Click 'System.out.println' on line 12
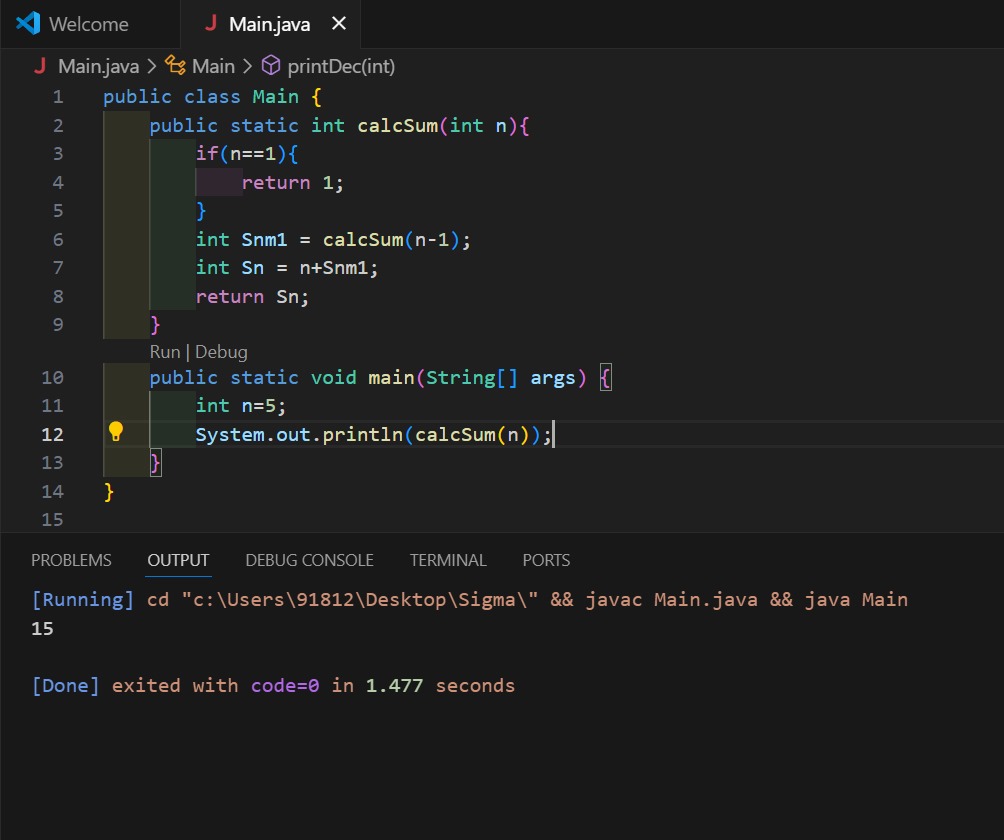This screenshot has width=1004, height=840. pyautogui.click(x=300, y=434)
